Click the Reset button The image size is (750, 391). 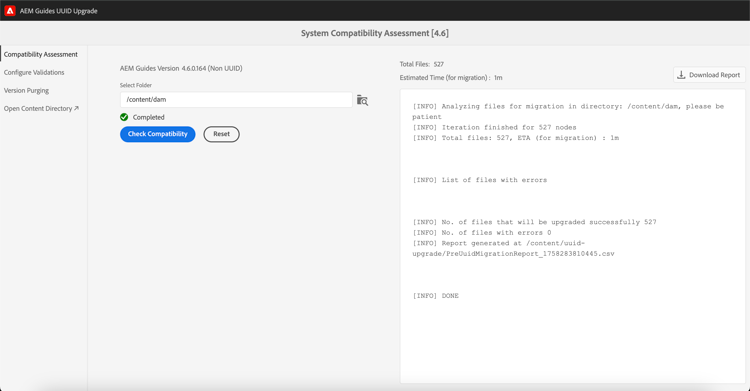pyautogui.click(x=221, y=134)
